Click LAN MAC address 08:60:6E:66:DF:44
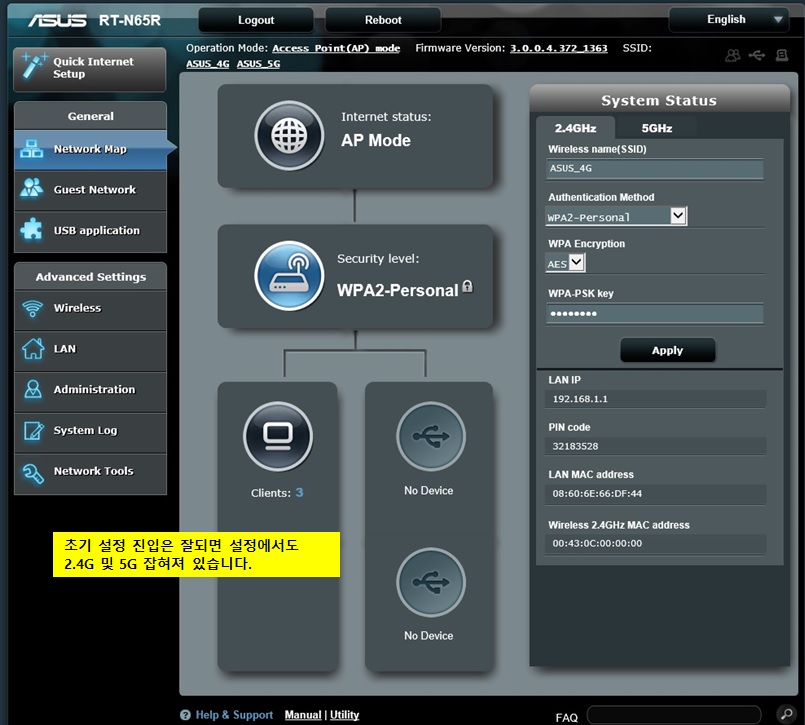 (x=597, y=493)
